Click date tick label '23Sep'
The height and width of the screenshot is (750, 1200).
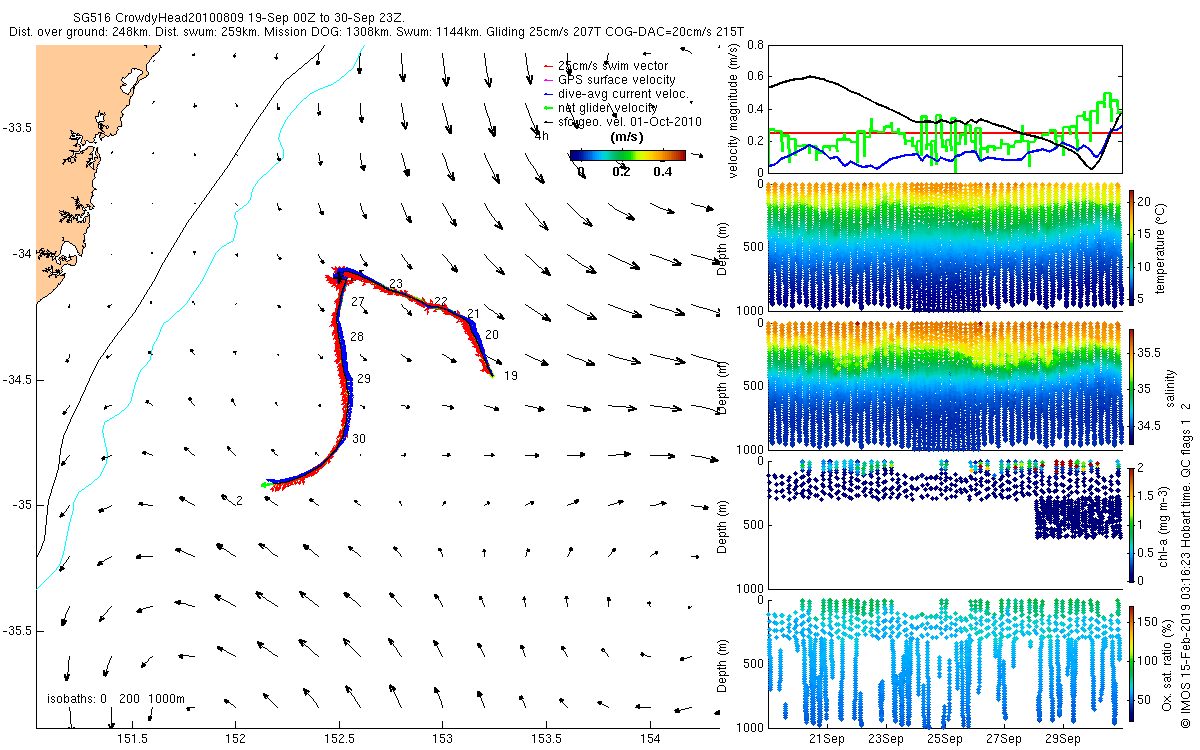(886, 739)
